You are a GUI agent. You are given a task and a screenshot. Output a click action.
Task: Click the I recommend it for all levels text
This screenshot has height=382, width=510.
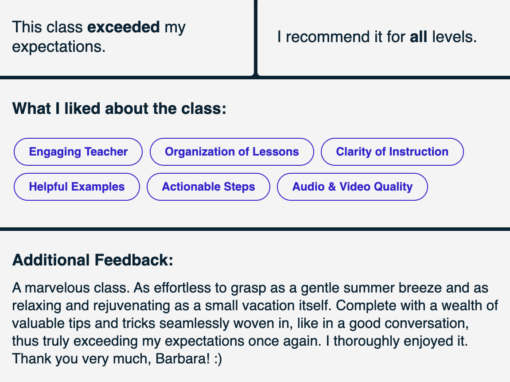[377, 37]
